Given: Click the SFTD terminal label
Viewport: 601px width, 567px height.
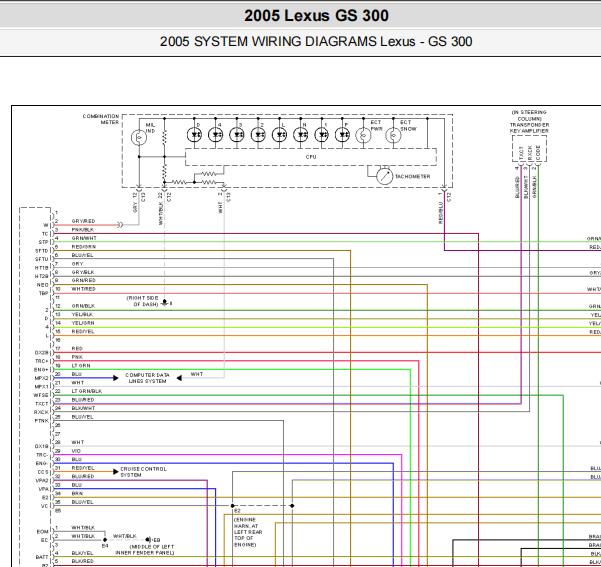Looking at the screenshot, I should point(42,251).
